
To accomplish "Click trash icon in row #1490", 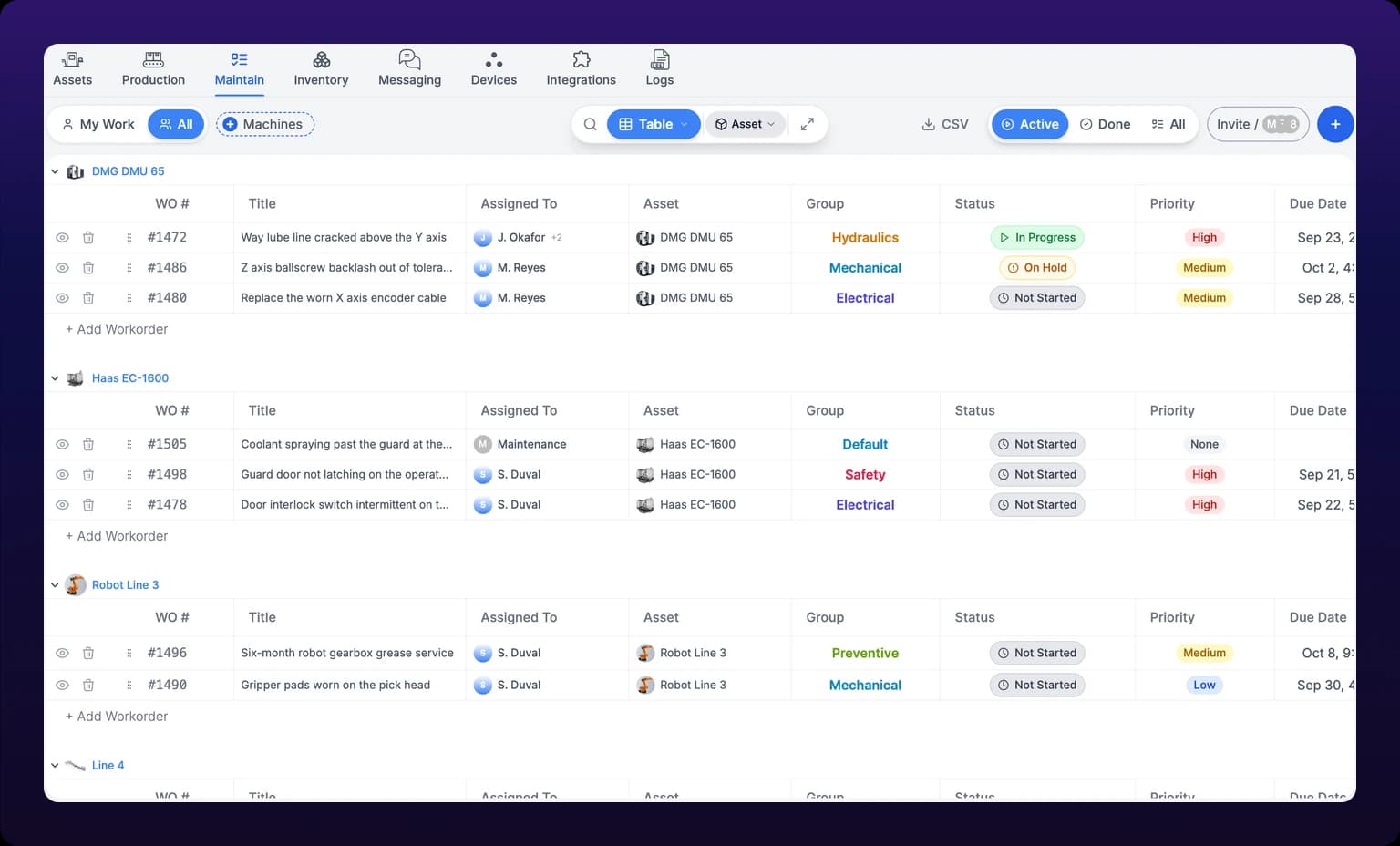I will click(88, 685).
